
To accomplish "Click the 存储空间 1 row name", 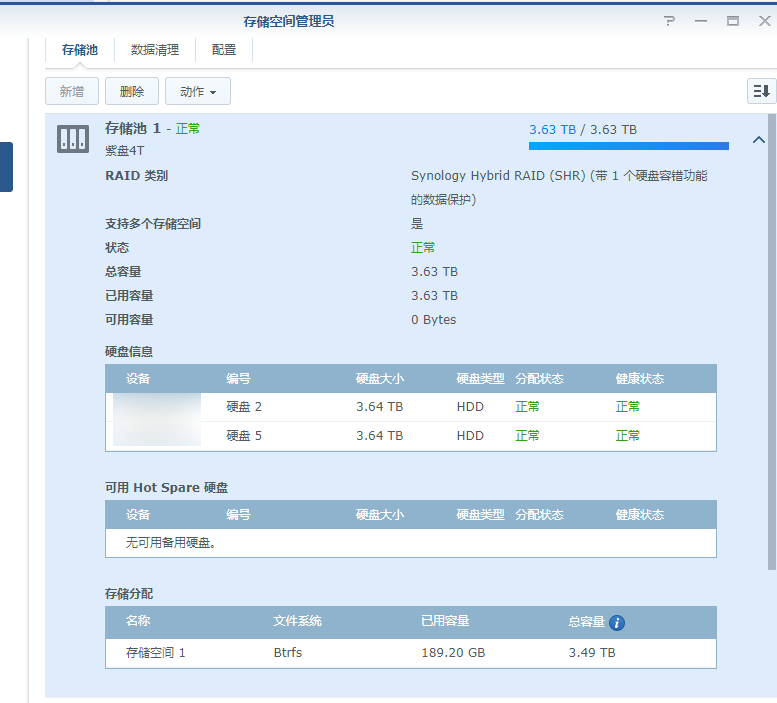I will (155, 653).
